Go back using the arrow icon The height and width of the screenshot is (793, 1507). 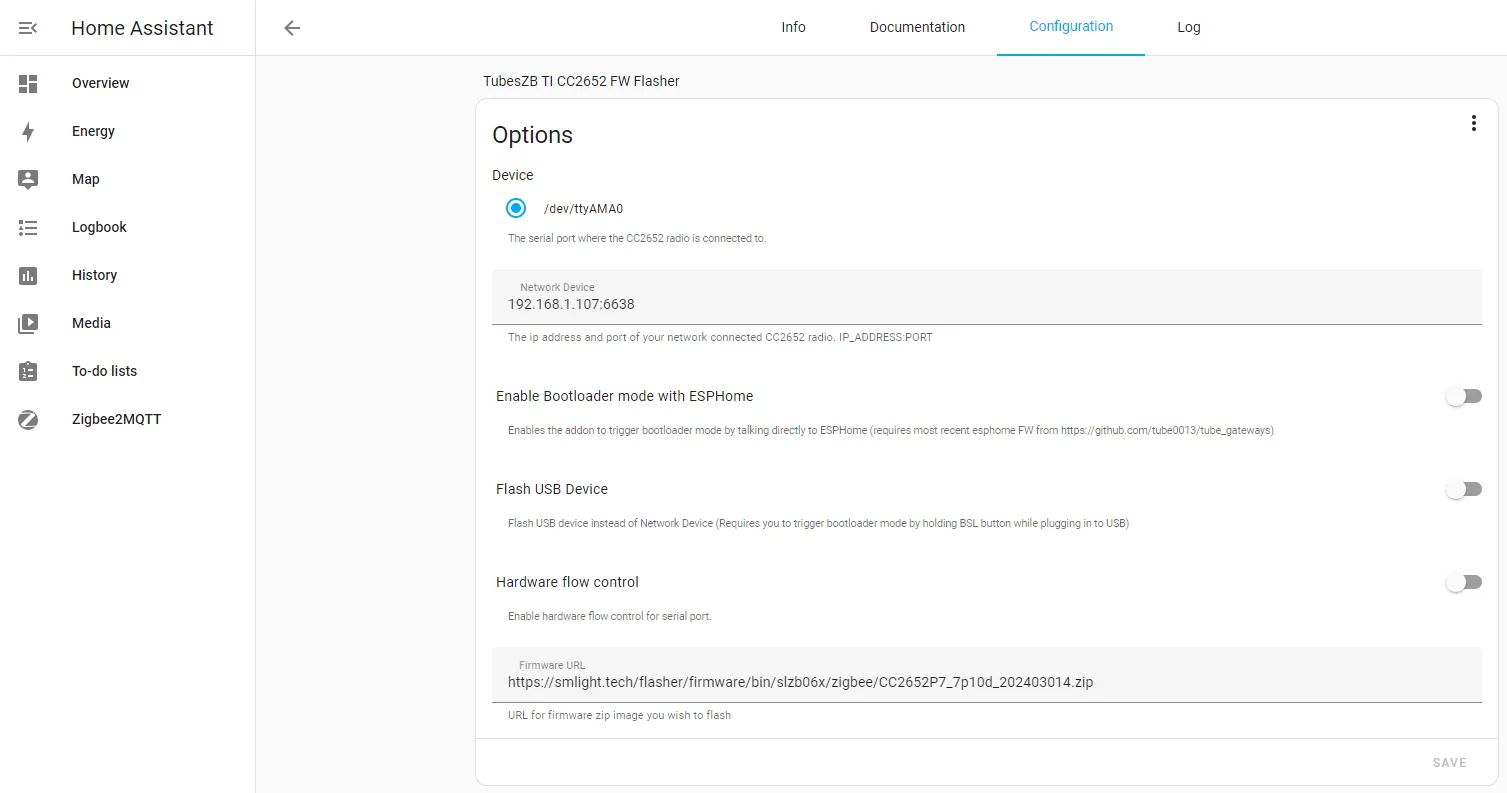[292, 28]
